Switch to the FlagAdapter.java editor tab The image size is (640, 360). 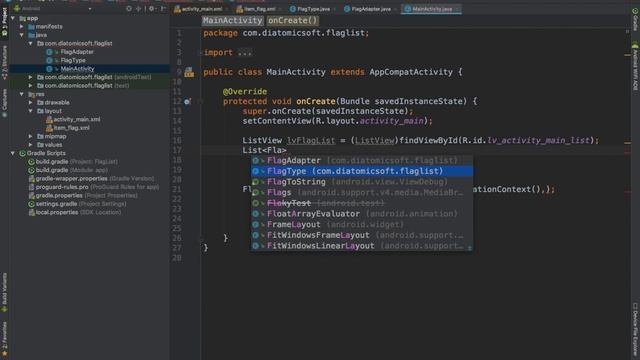371,9
